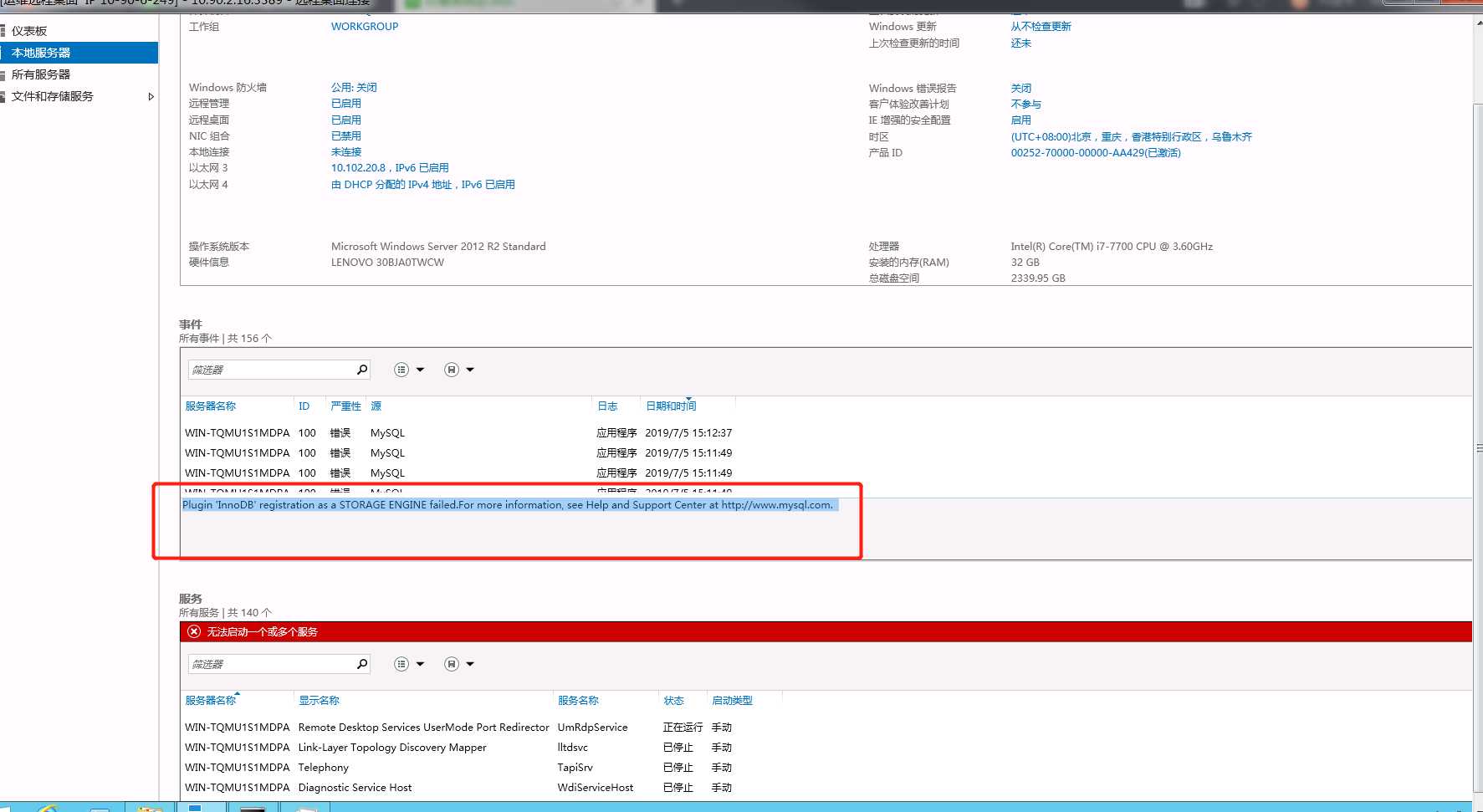The width and height of the screenshot is (1483, 812).
Task: Click 不参与 beside 客户体验改善计划
Action: click(1025, 105)
